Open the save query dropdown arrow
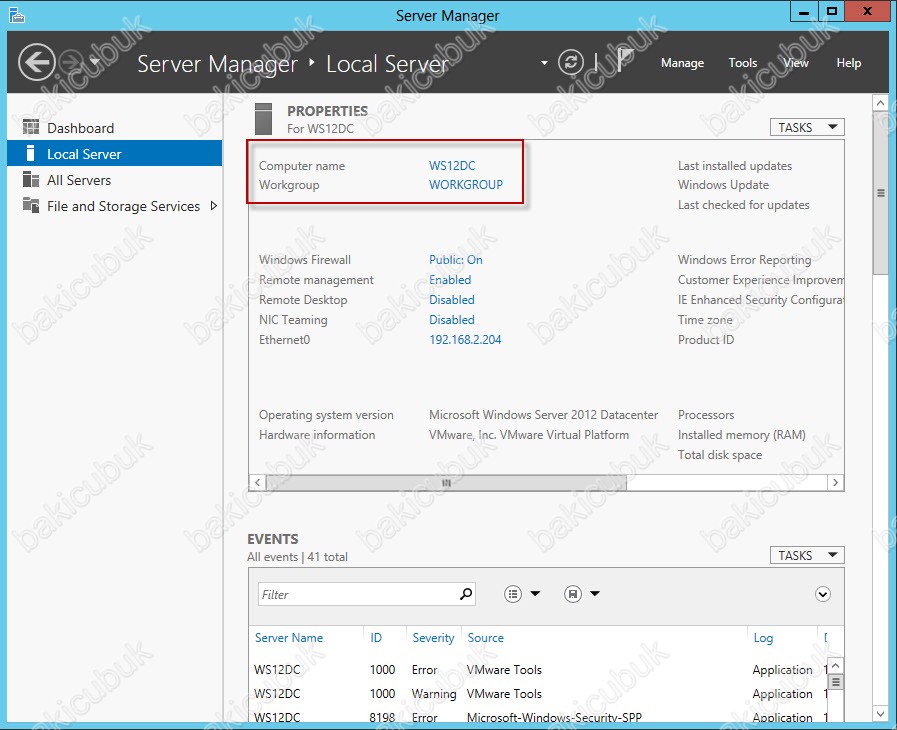 [595, 593]
